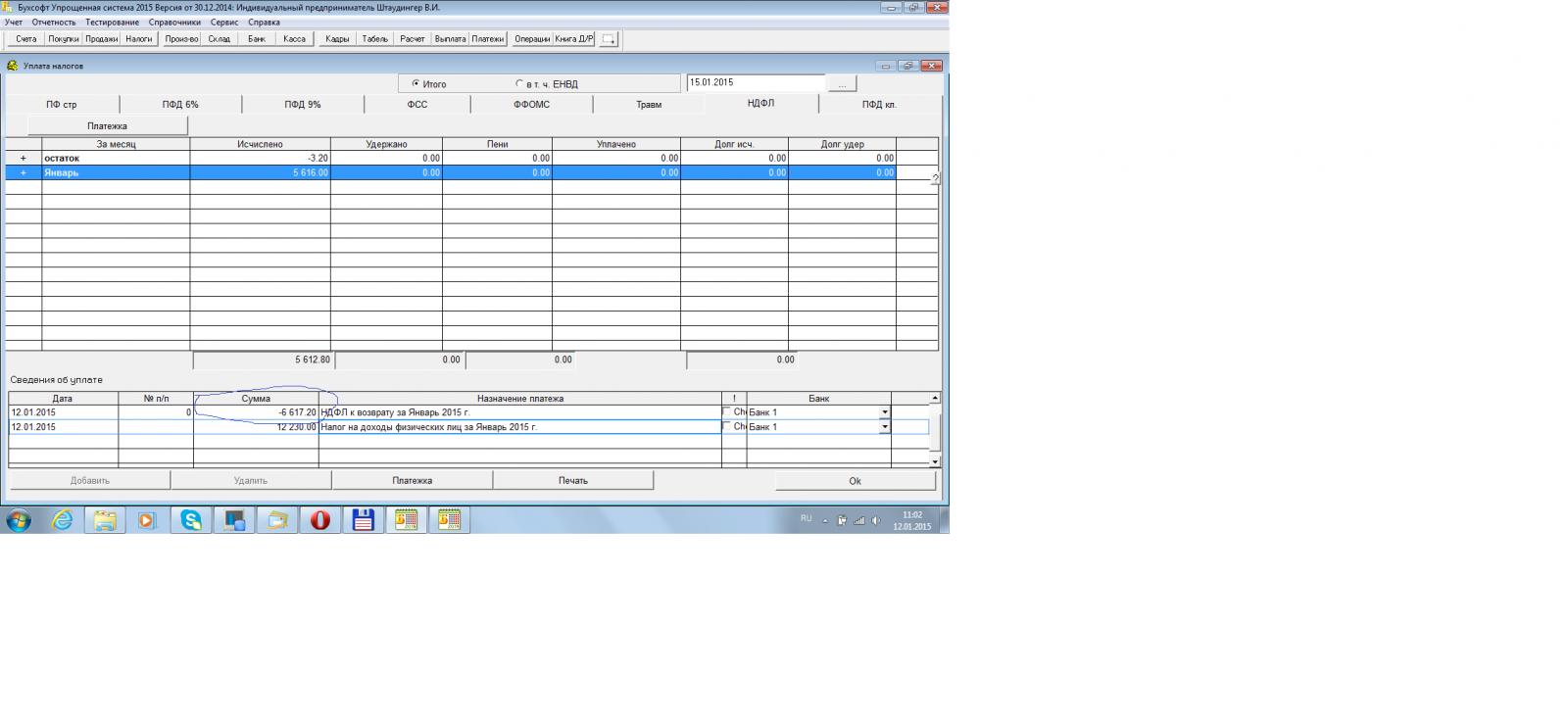Switch to the ФСС tab
This screenshot has height=720, width=1568.
417,104
